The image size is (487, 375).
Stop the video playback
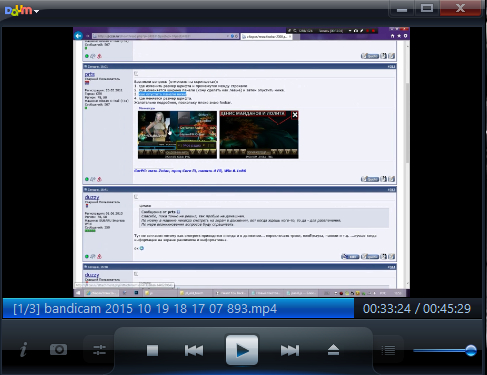[x=152, y=350]
